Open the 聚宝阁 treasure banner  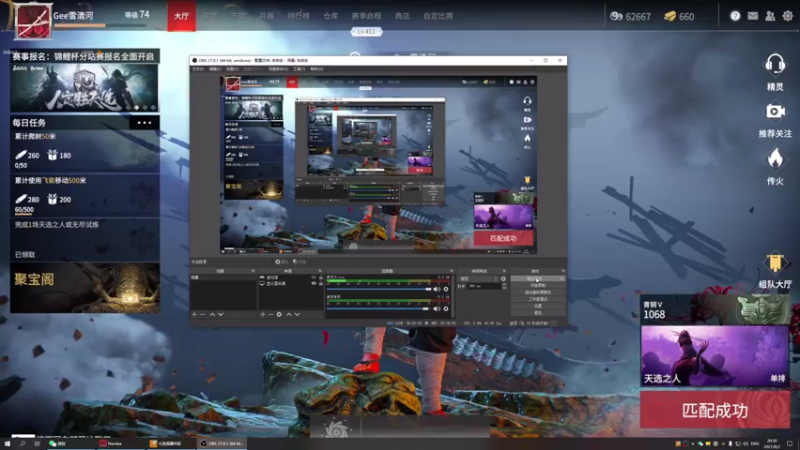(x=85, y=288)
